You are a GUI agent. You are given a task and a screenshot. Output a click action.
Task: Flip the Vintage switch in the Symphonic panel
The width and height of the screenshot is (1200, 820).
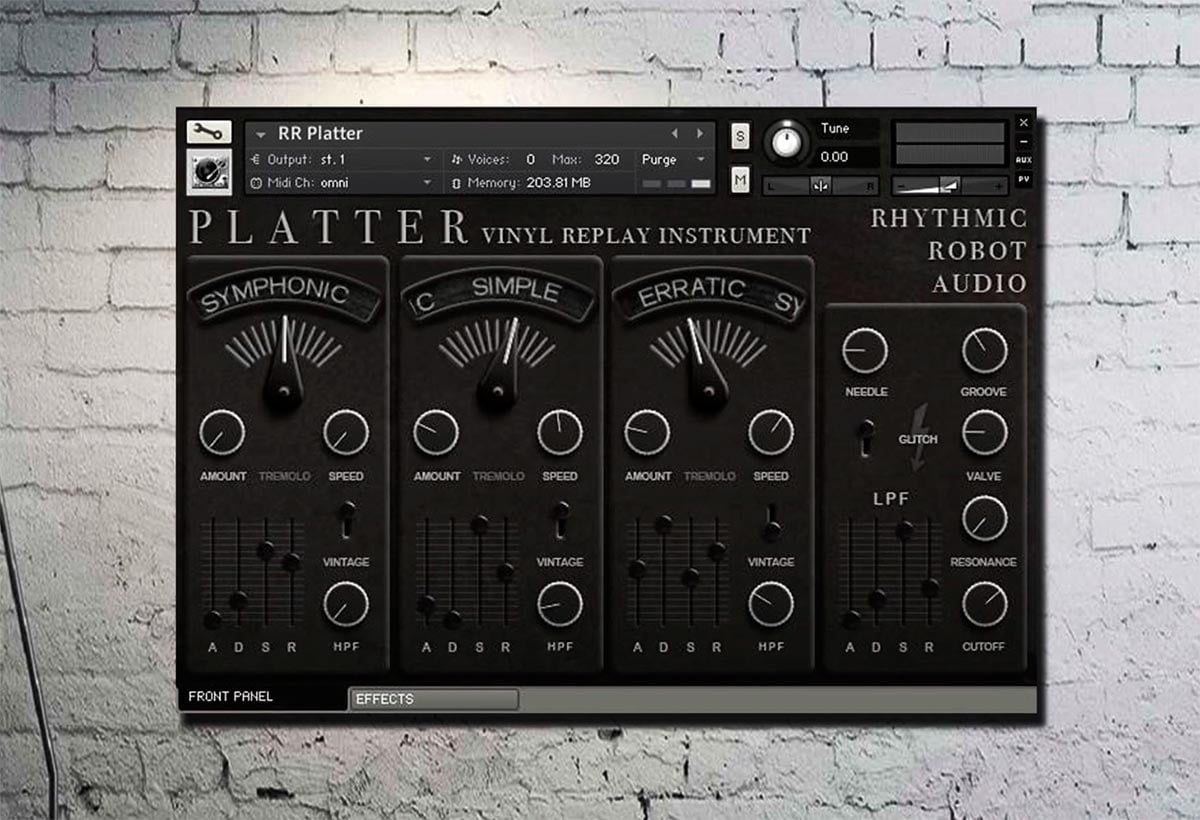pos(346,519)
